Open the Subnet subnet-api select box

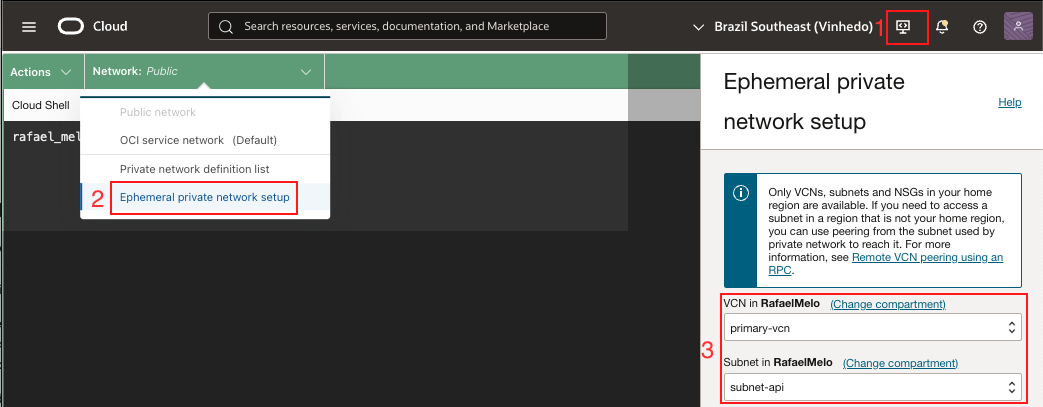[873, 386]
